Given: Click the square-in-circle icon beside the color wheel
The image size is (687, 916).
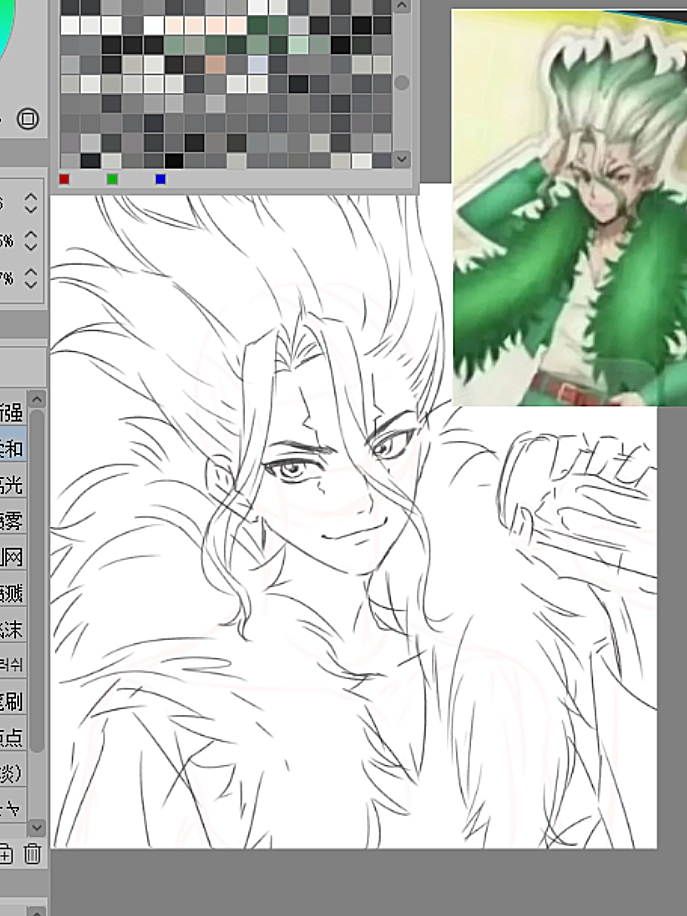Looking at the screenshot, I should pyautogui.click(x=27, y=119).
